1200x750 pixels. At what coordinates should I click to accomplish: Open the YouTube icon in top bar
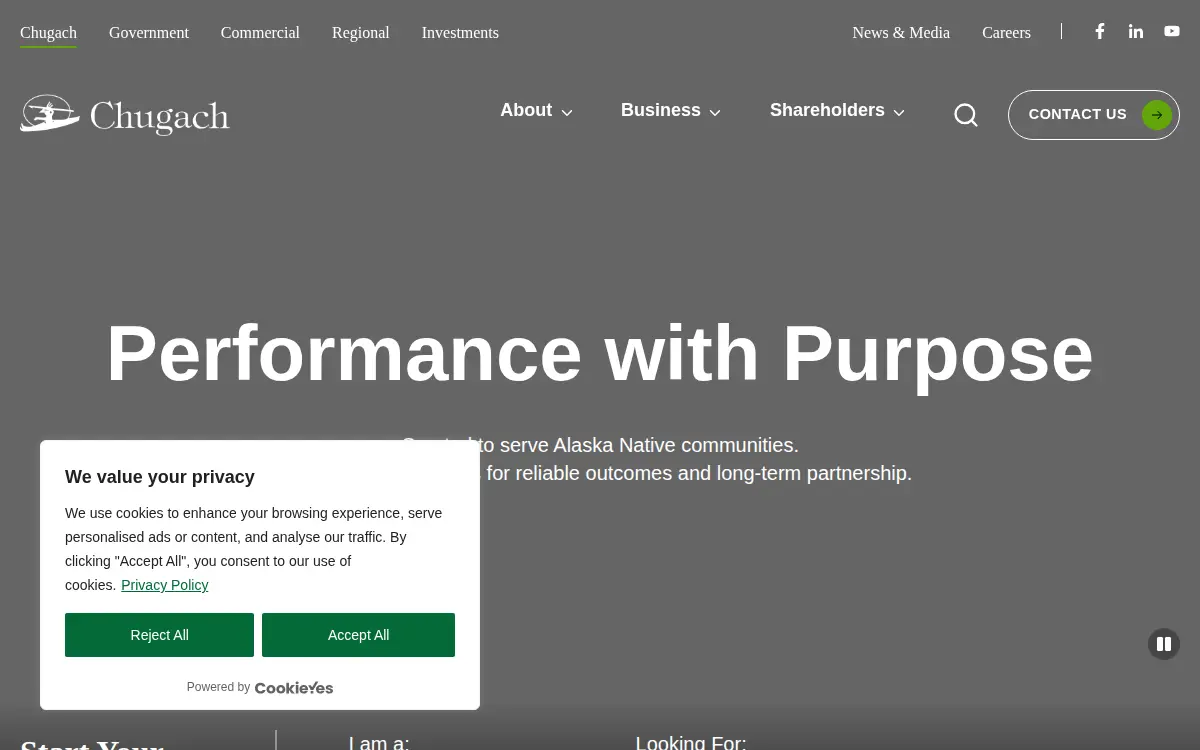tap(1172, 31)
